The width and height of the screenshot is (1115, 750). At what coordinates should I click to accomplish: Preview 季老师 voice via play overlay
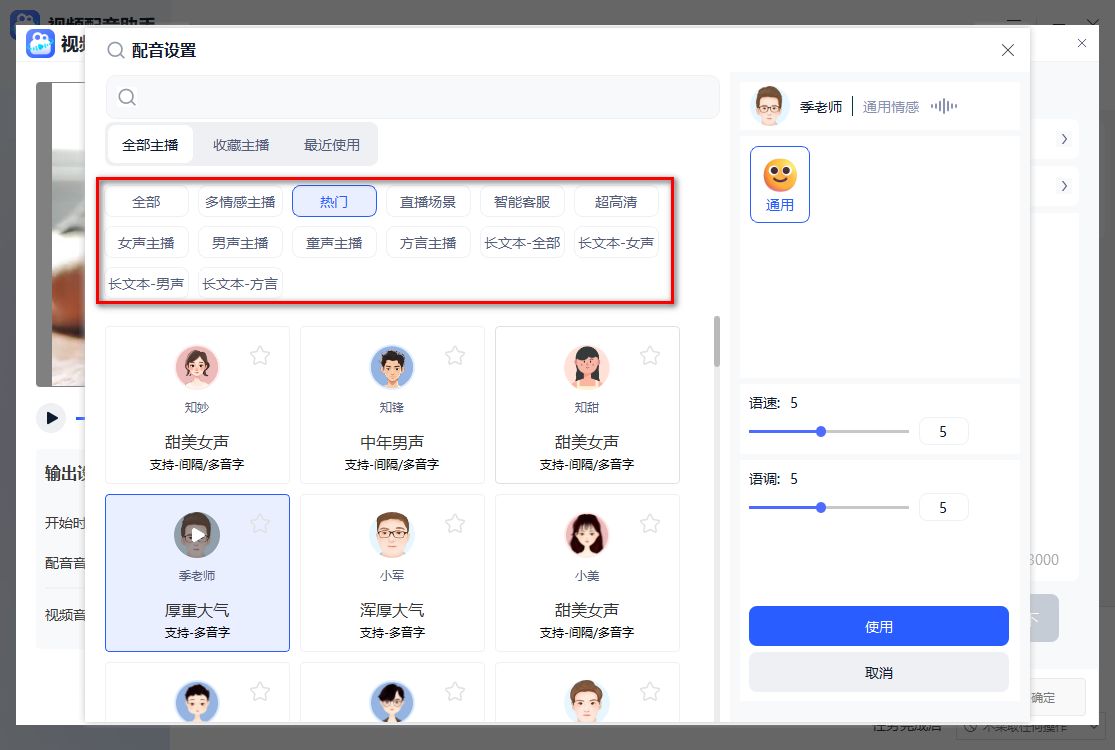(197, 535)
